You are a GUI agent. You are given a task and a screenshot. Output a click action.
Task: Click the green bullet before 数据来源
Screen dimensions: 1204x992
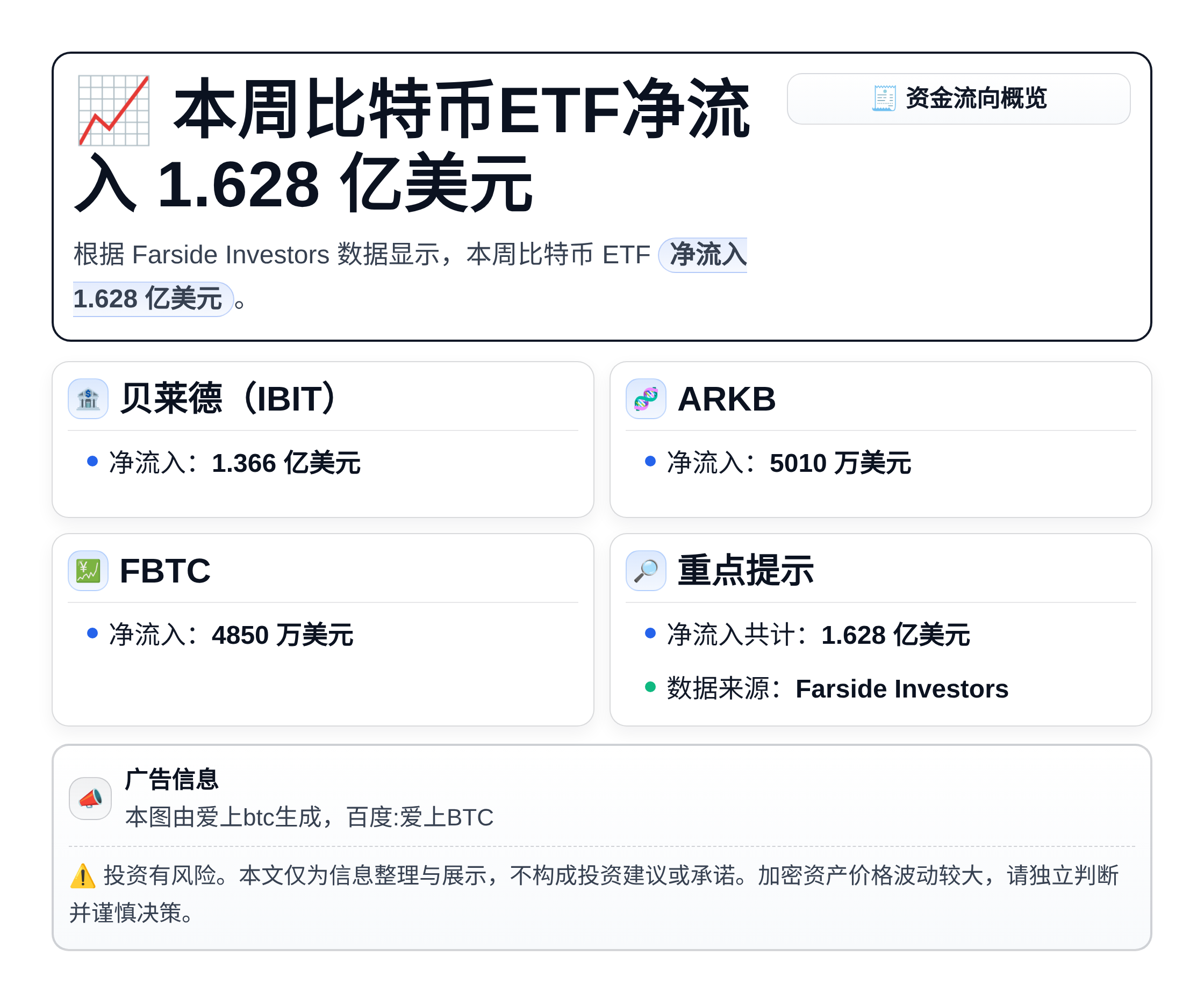[x=650, y=687]
